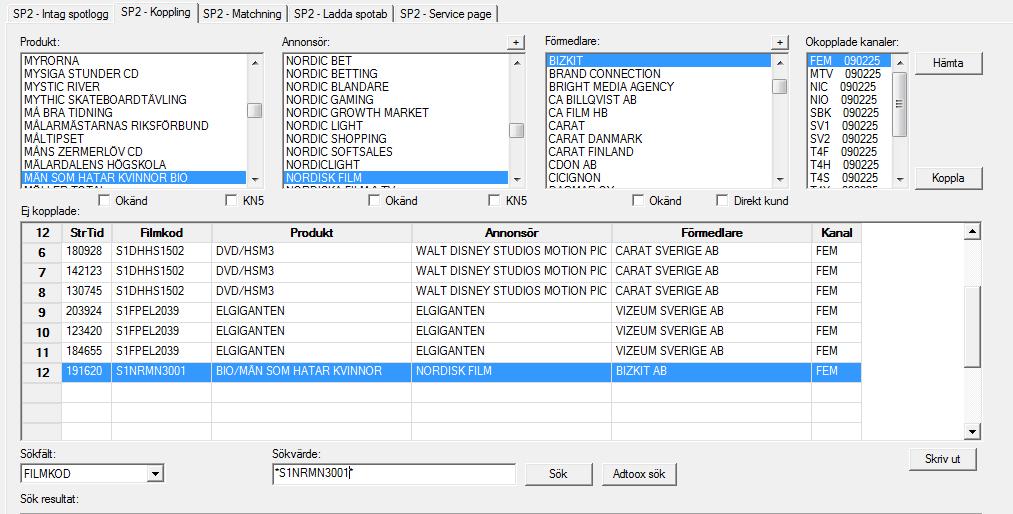Click down arrow of Okopplade kanaler scrollbar

900,180
